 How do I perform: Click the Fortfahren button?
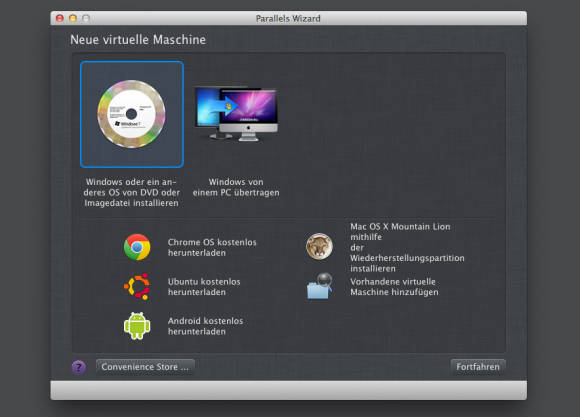pos(478,367)
